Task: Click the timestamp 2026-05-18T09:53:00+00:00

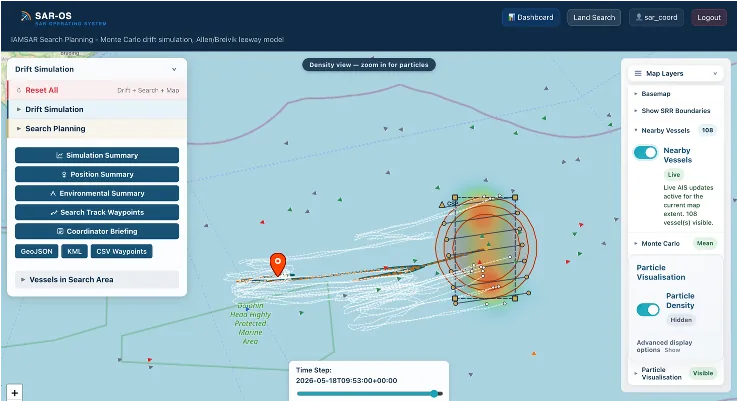Action: point(346,381)
